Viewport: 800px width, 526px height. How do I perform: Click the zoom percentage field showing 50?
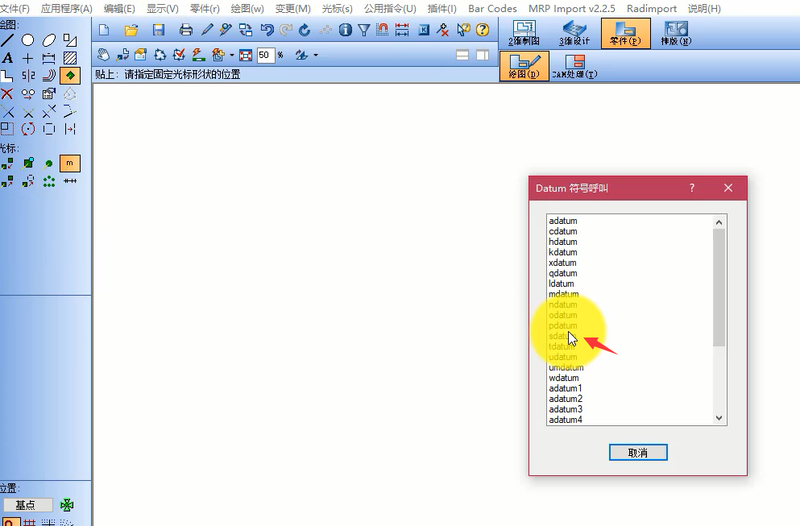[265, 55]
